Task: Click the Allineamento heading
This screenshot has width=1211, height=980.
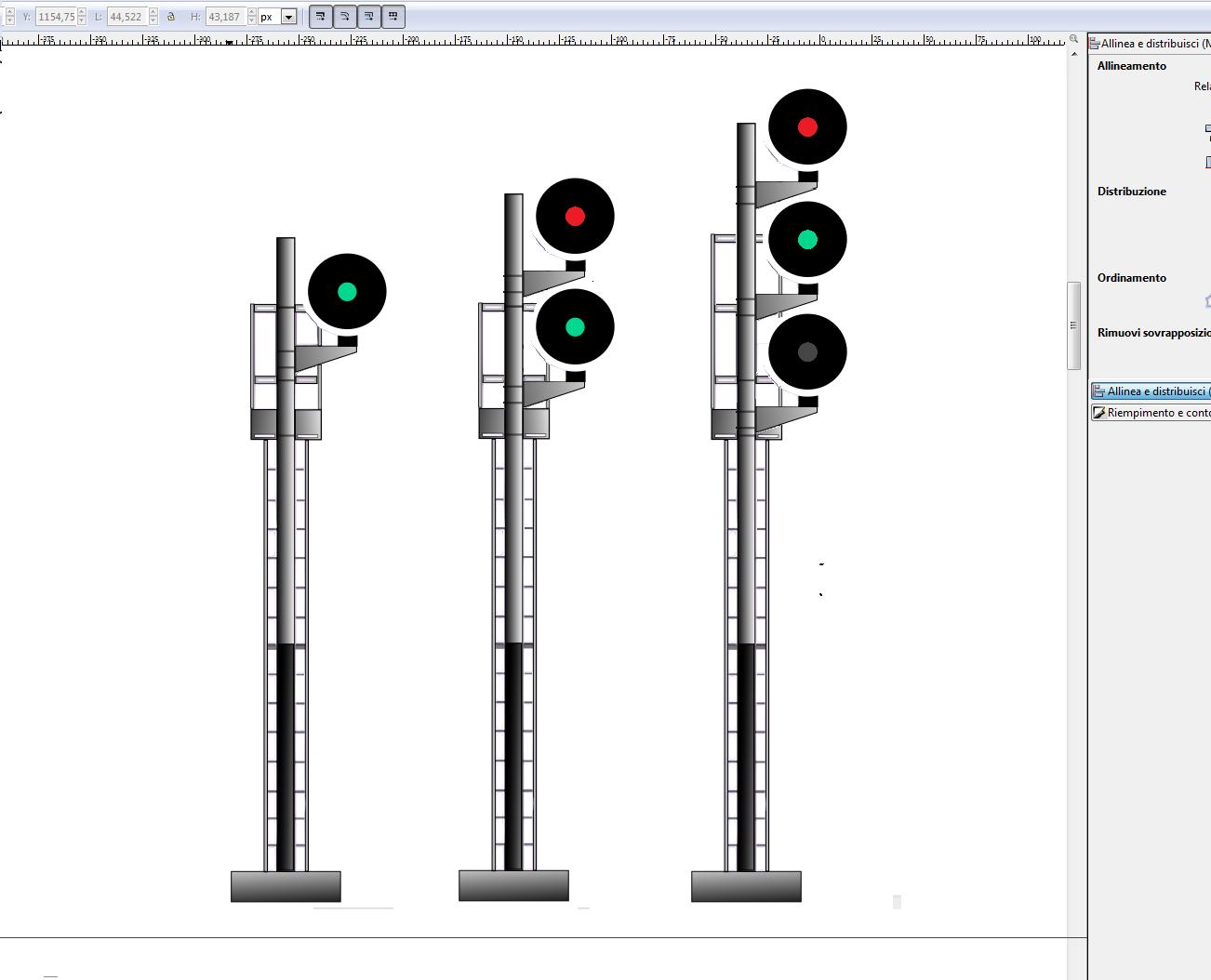Action: pyautogui.click(x=1131, y=66)
